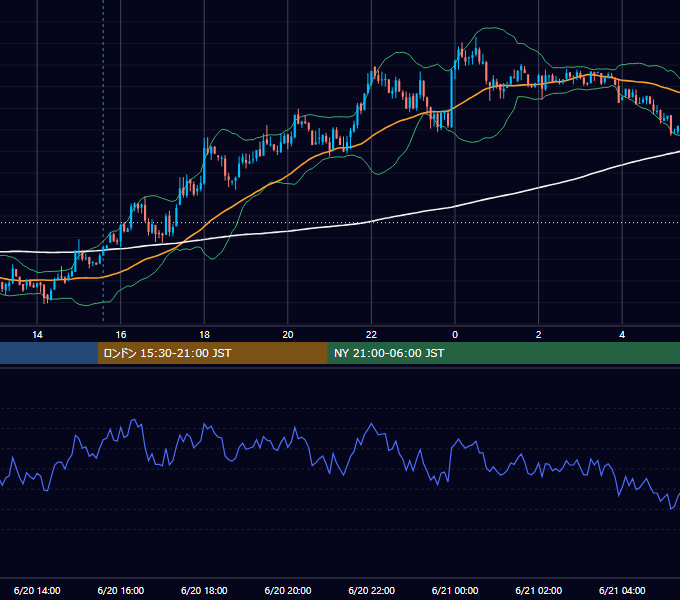Click the 6/21 04:00 time label
The image size is (680, 600).
tap(622, 590)
